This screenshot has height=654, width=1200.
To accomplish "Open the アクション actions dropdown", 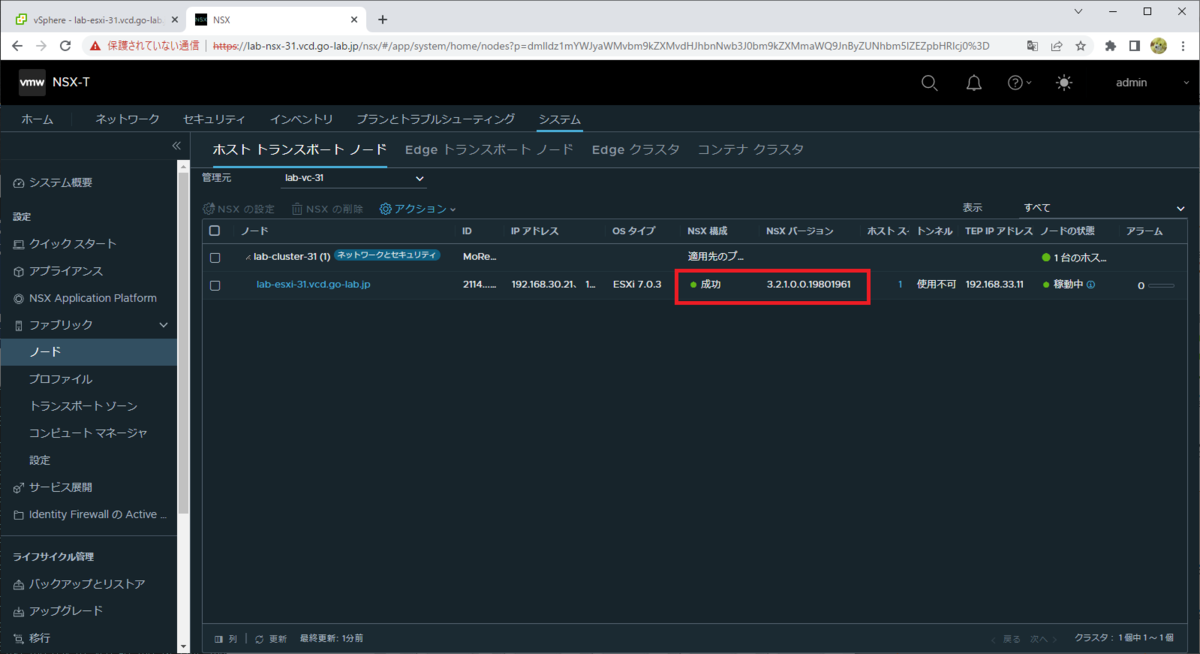I will (x=417, y=209).
